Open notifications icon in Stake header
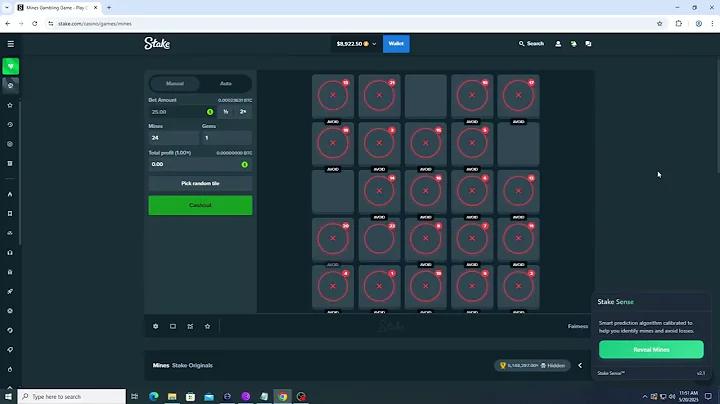720x404 pixels. [574, 44]
